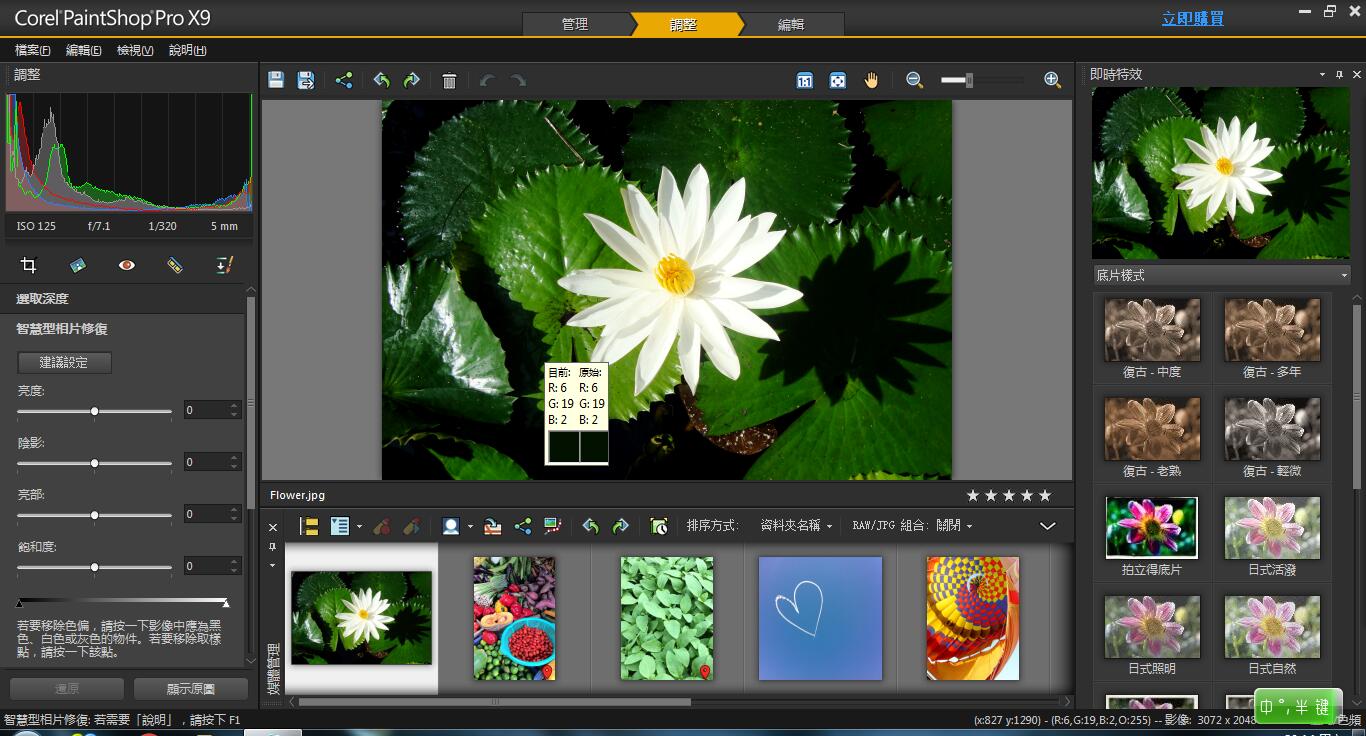The width and height of the screenshot is (1366, 736).
Task: Expand the organizer with the chevron arrow
Action: 1047,526
